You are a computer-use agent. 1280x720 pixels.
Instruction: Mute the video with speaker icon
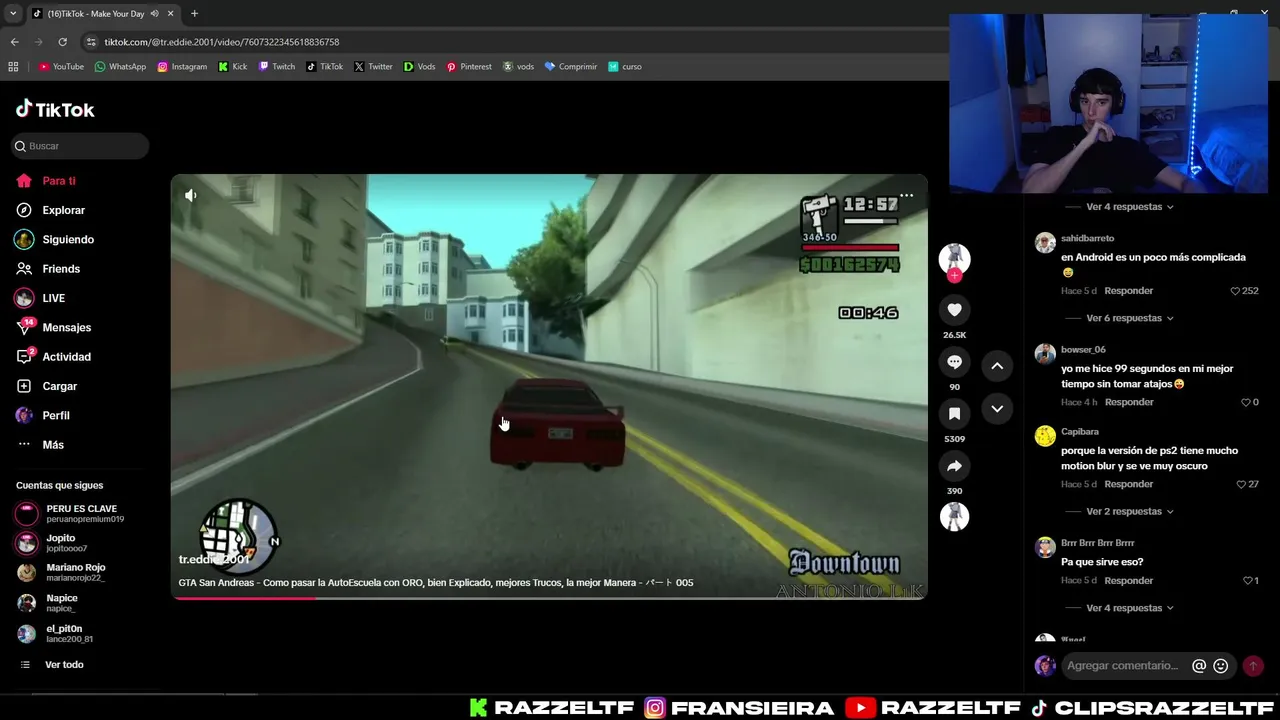(x=190, y=195)
